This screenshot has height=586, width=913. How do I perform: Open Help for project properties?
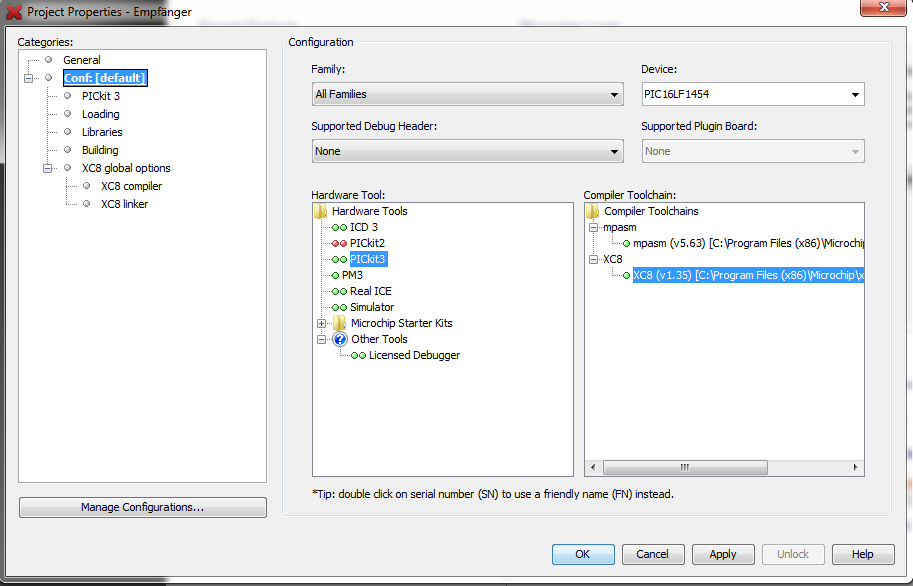pos(863,555)
